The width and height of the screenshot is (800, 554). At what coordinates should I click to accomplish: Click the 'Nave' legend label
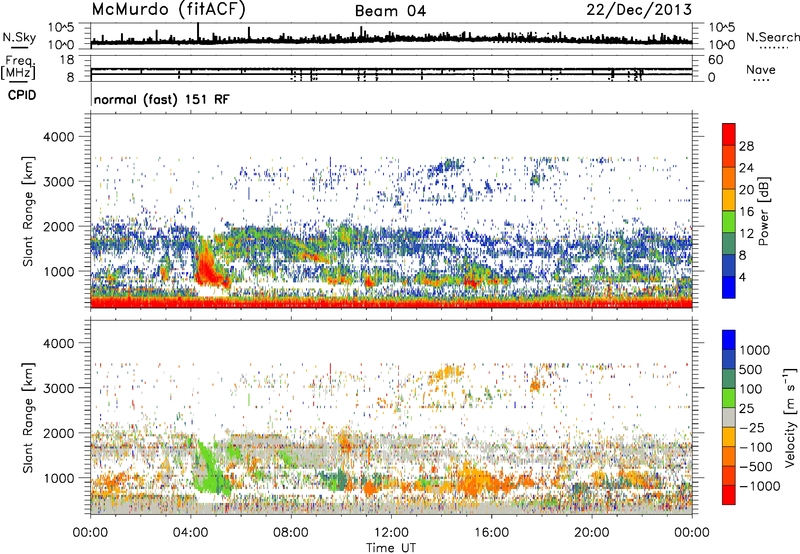761,70
